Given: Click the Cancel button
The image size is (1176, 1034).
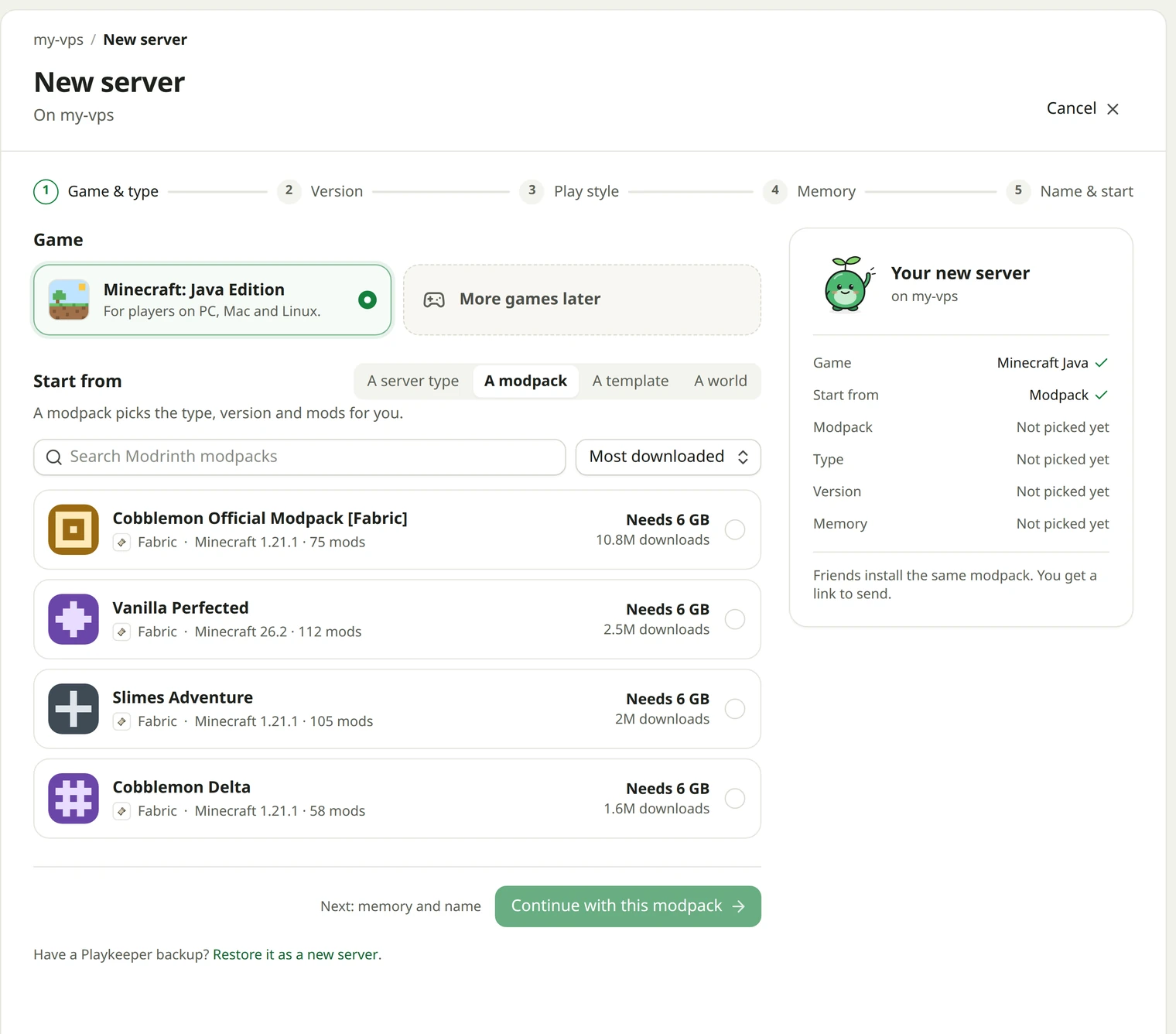Looking at the screenshot, I should (1082, 109).
